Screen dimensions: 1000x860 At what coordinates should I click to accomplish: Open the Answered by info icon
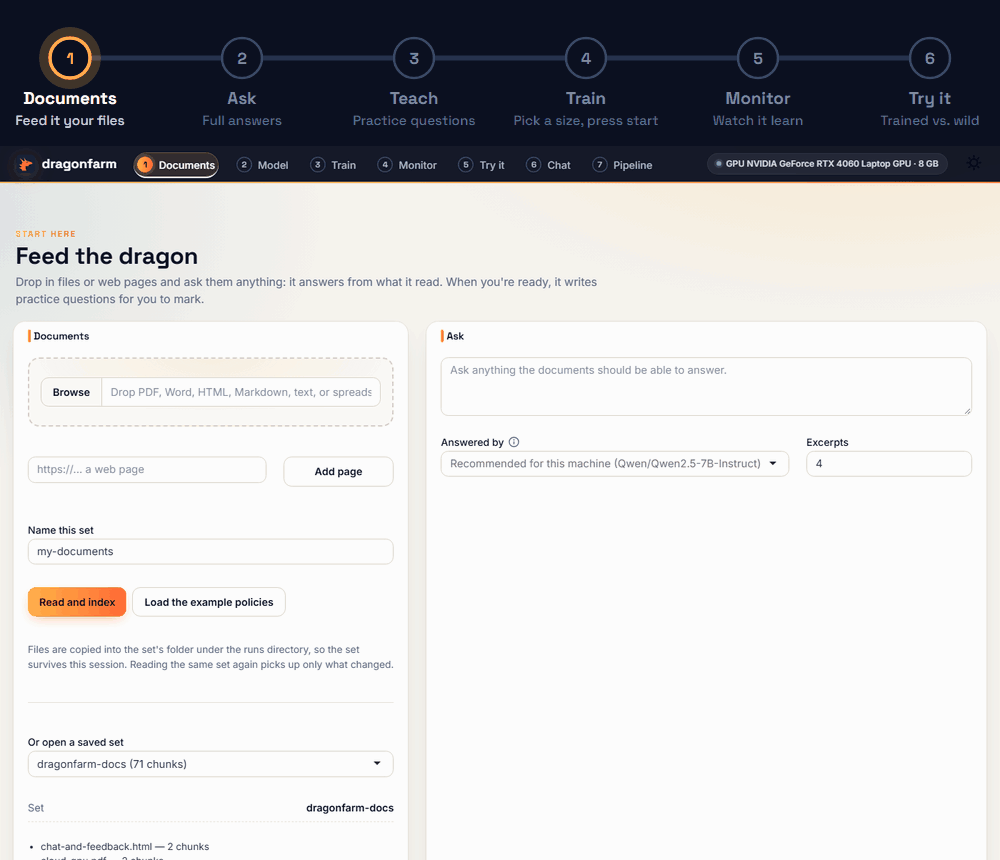[x=514, y=442]
